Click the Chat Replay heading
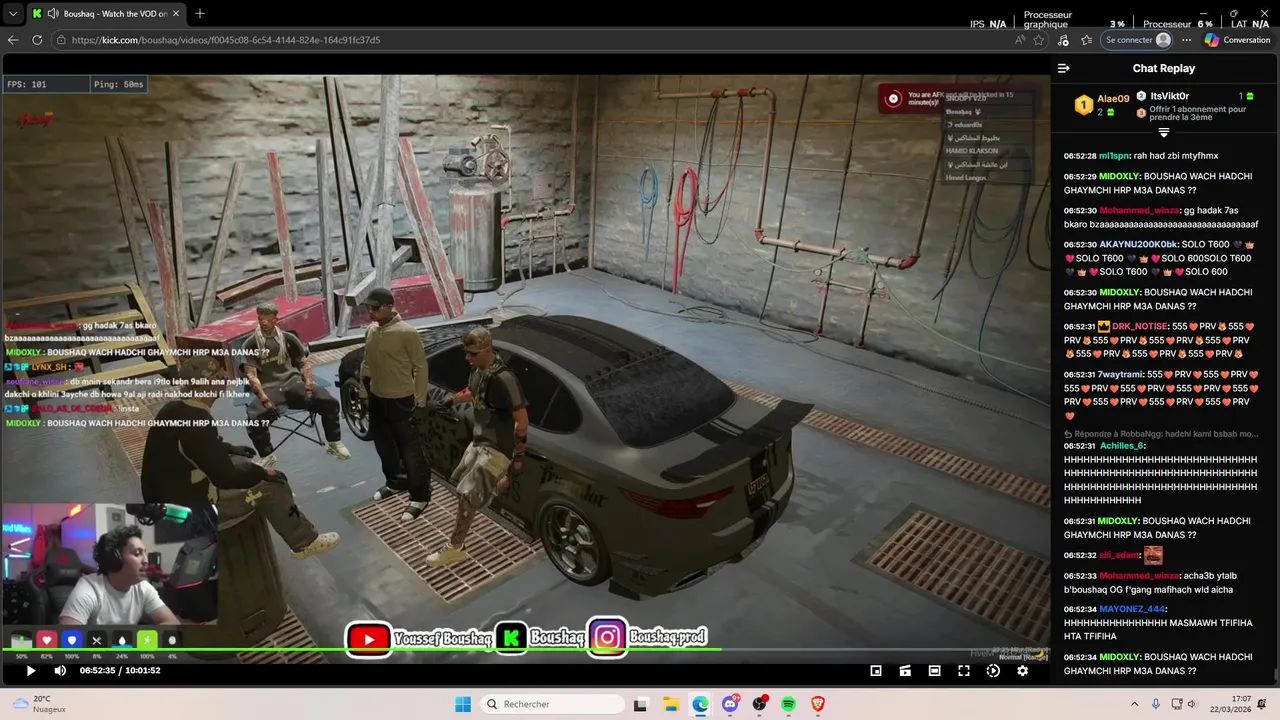Screen dimensions: 1280x720 tap(1164, 68)
